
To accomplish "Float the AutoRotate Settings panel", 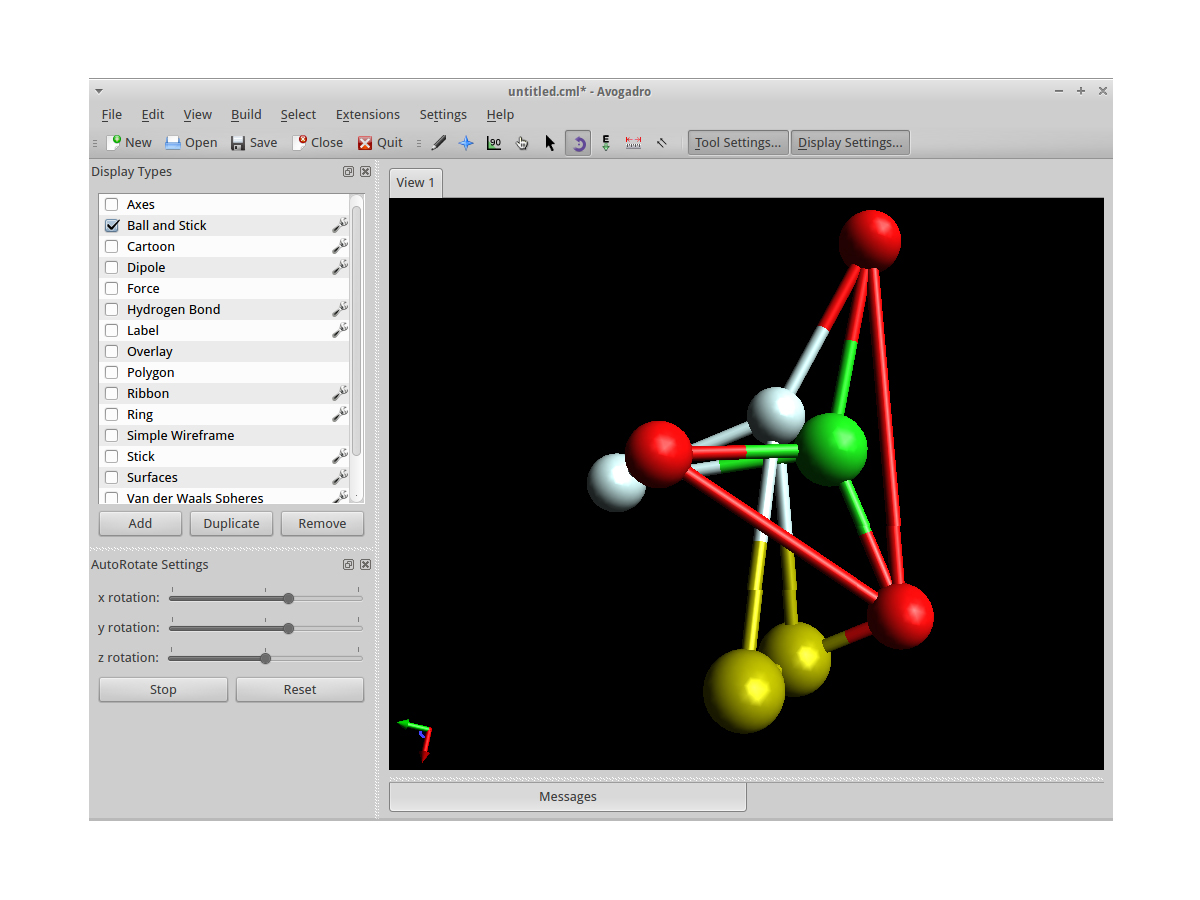I will 348,565.
